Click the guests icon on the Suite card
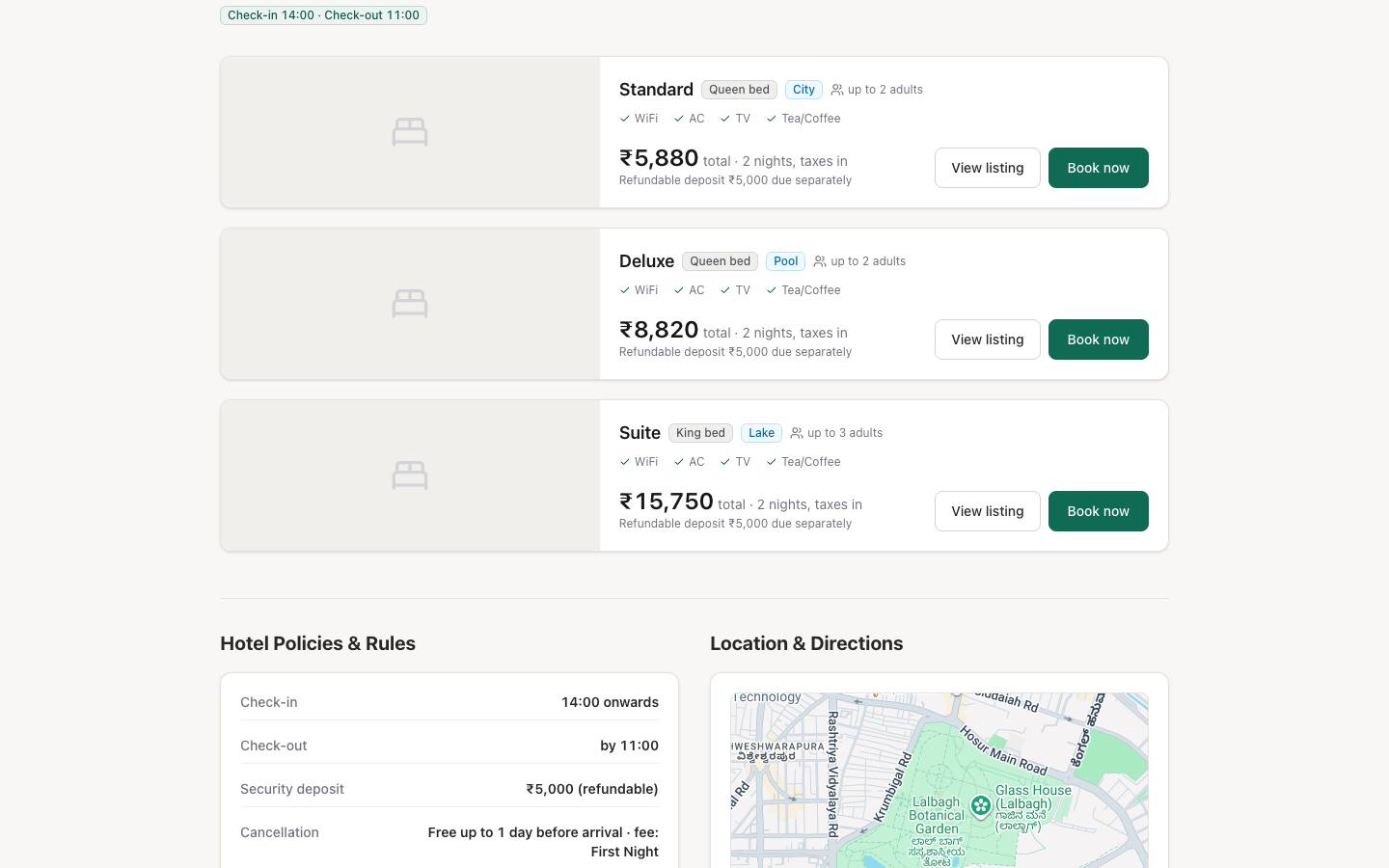 [797, 433]
